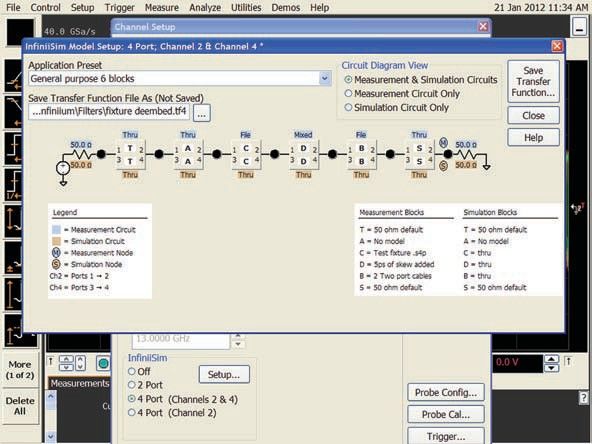Click the A block in circuit diagram
The width and height of the screenshot is (592, 444).
(x=188, y=155)
